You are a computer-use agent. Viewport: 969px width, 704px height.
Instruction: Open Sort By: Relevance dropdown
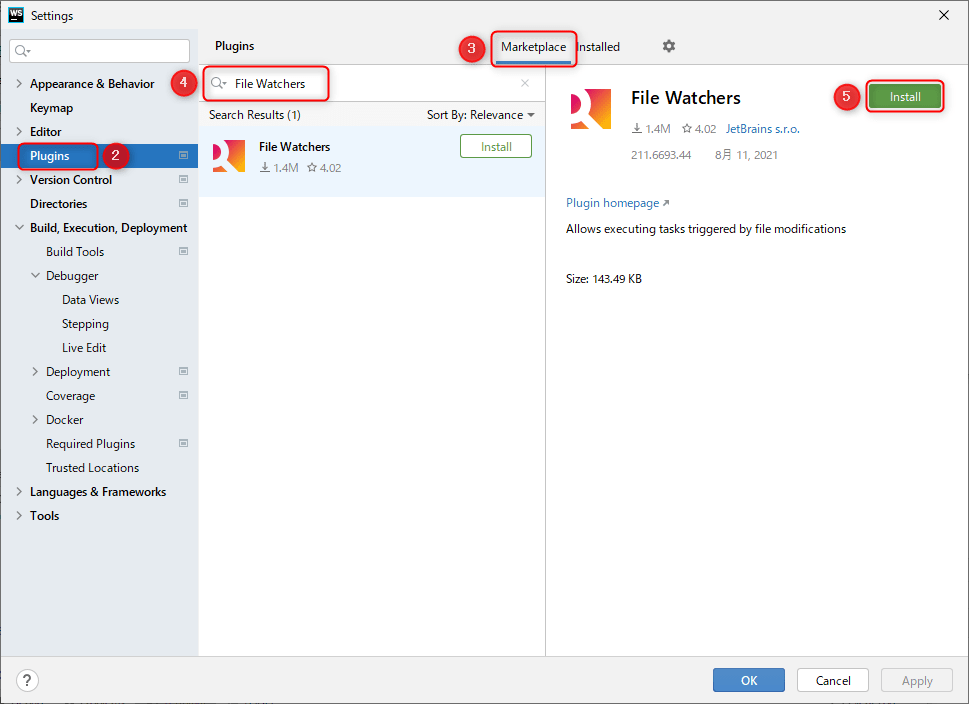[x=481, y=115]
